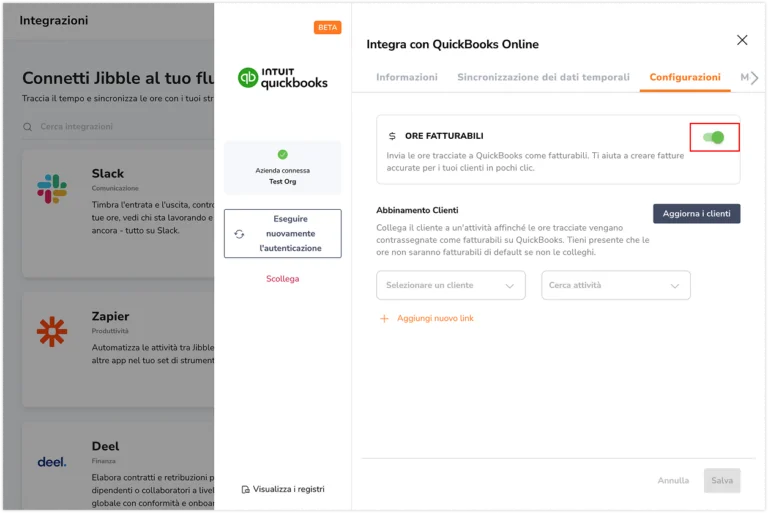Click the Scollega link
768x513 pixels.
(x=283, y=279)
